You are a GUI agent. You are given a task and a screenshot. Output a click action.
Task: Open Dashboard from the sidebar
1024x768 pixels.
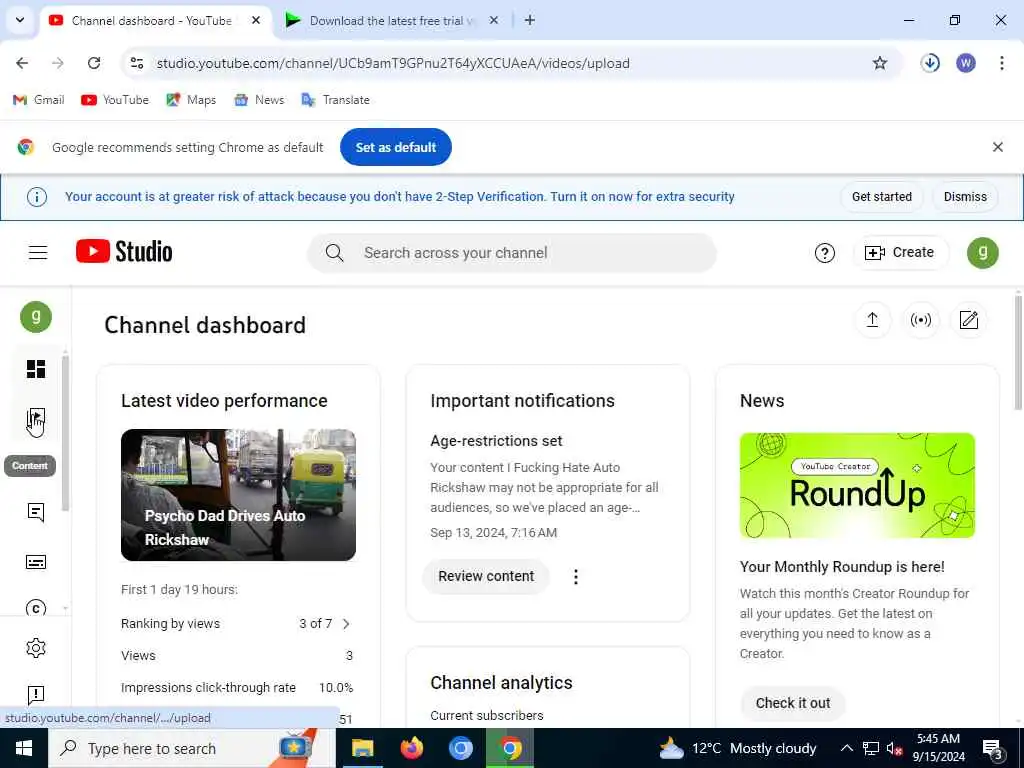click(36, 369)
